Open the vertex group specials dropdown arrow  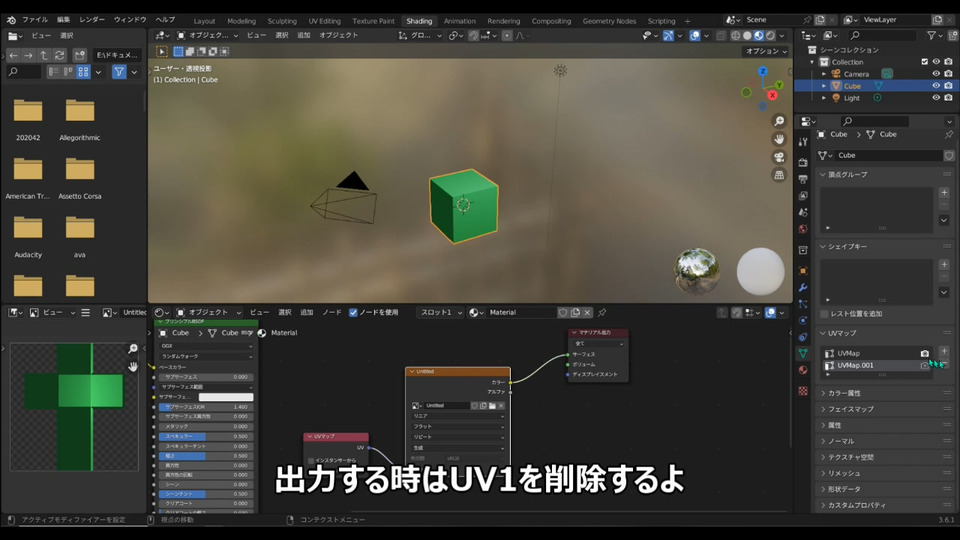944,220
